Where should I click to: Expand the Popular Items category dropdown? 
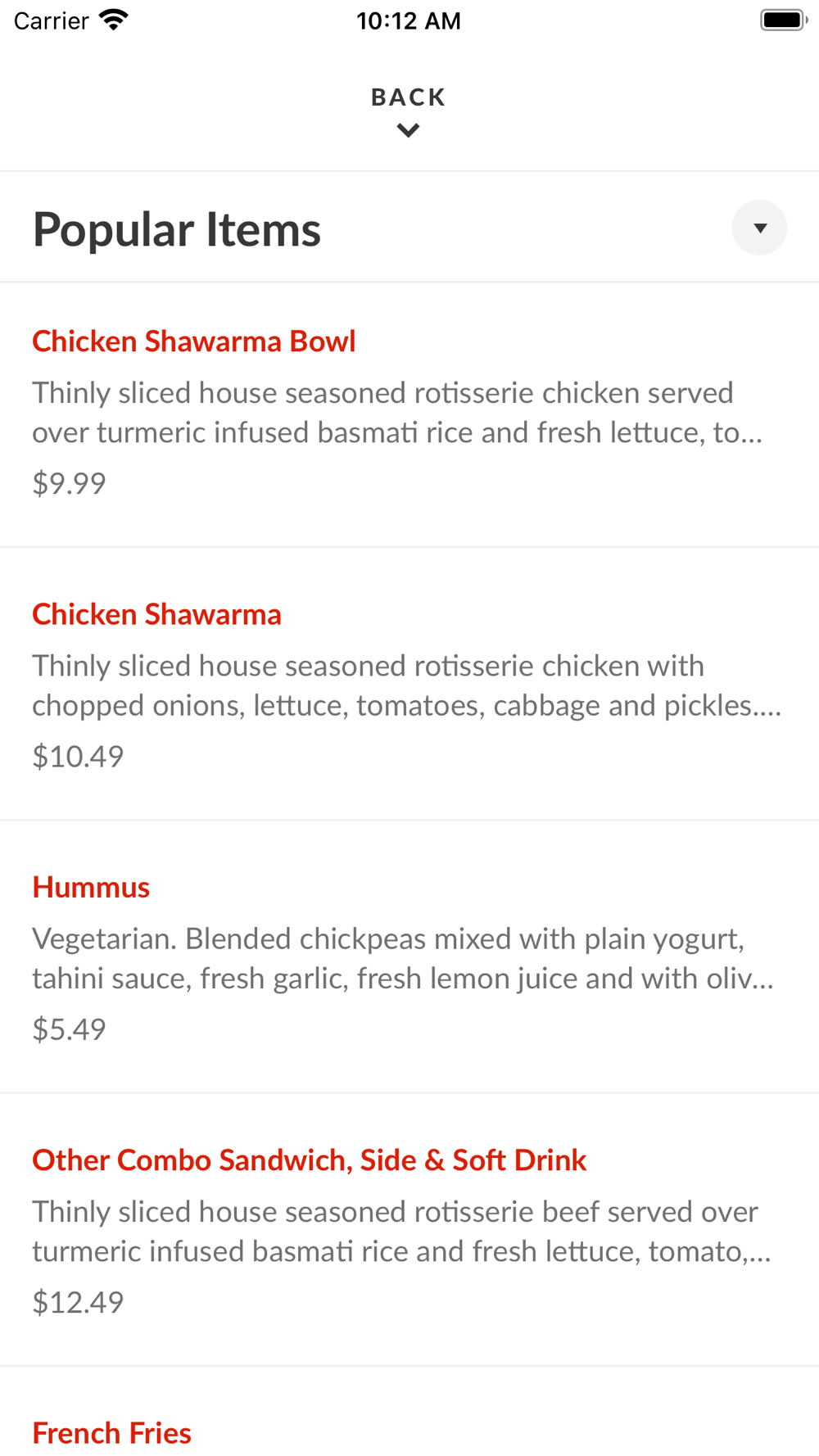click(x=759, y=228)
